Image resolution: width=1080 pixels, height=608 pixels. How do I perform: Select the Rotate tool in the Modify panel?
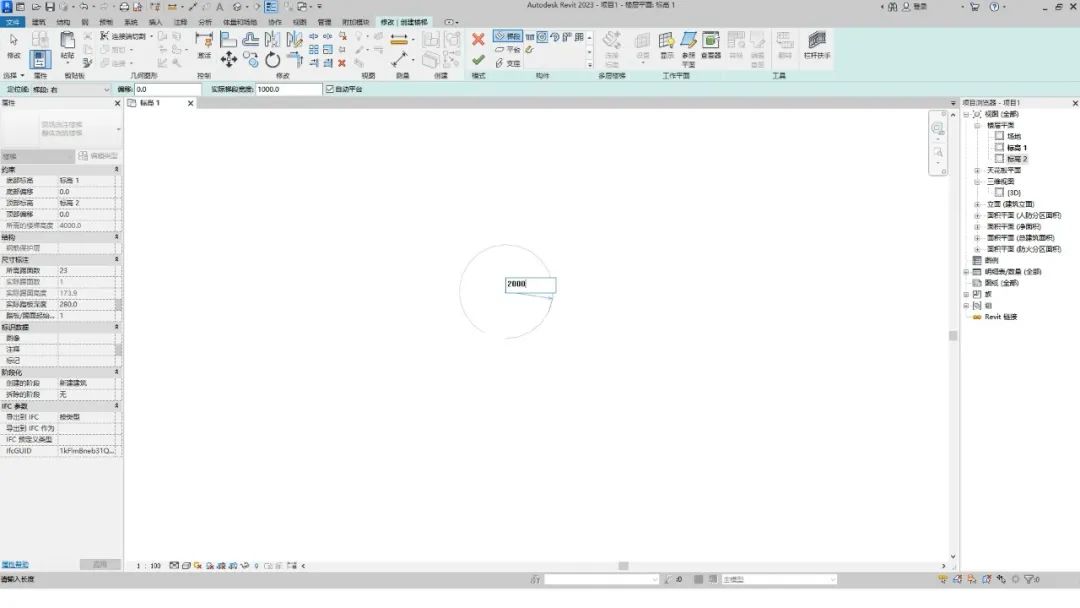tap(273, 60)
